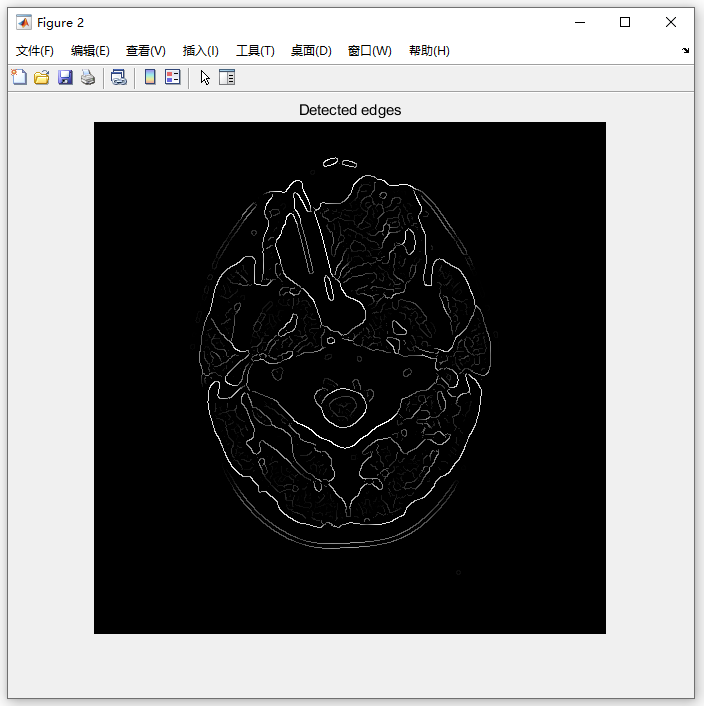Click the Link Plot toolbar icon
This screenshot has width=704, height=706.
[x=119, y=77]
